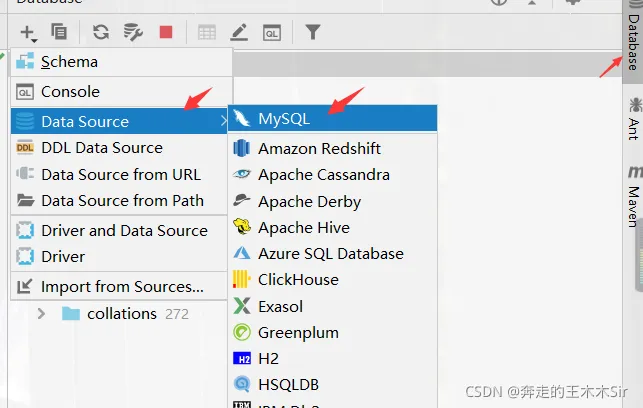
Task: Click the Data Source submenu arrow chevron
Action: click(x=223, y=121)
